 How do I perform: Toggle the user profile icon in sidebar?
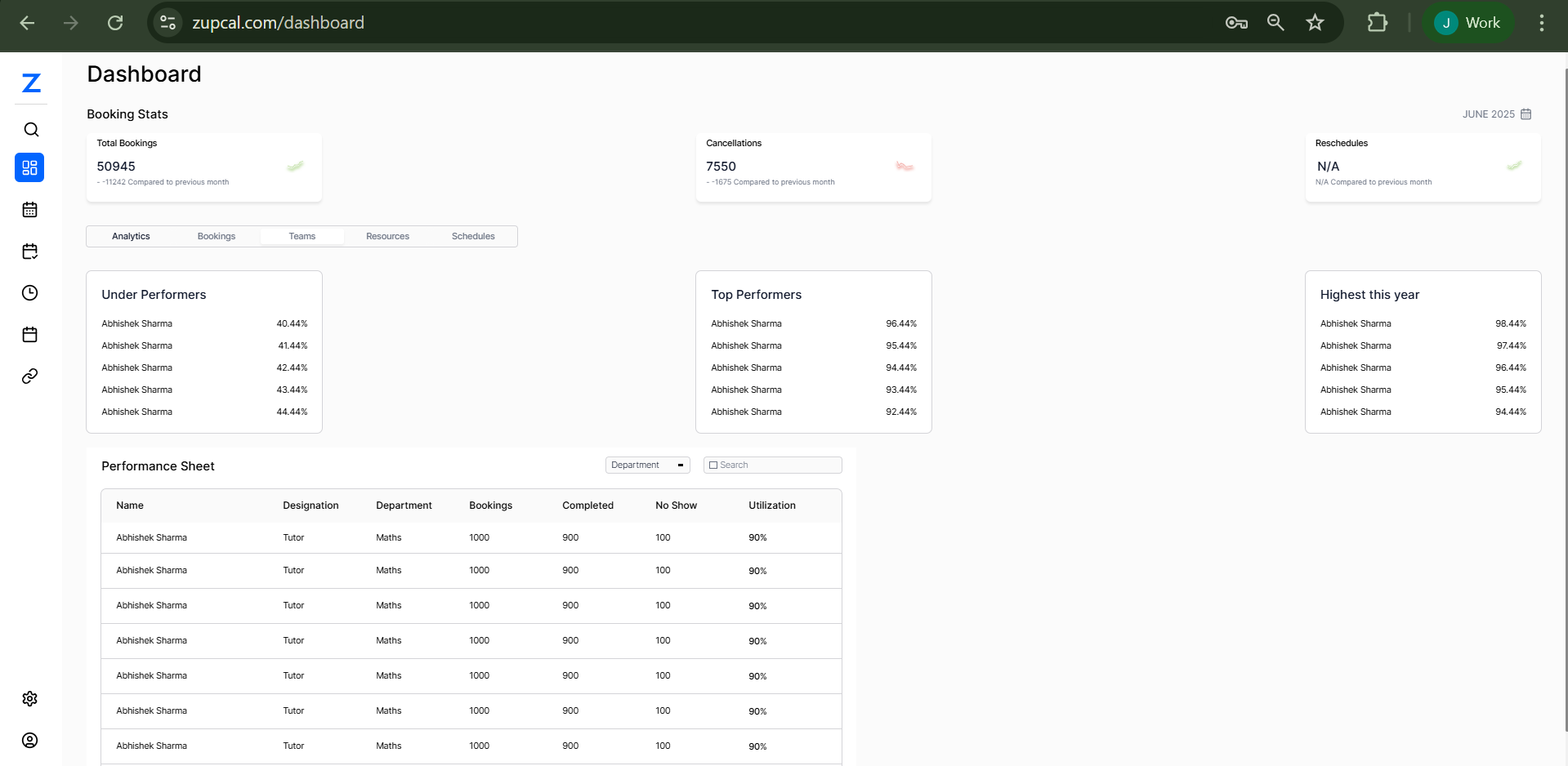(x=30, y=740)
